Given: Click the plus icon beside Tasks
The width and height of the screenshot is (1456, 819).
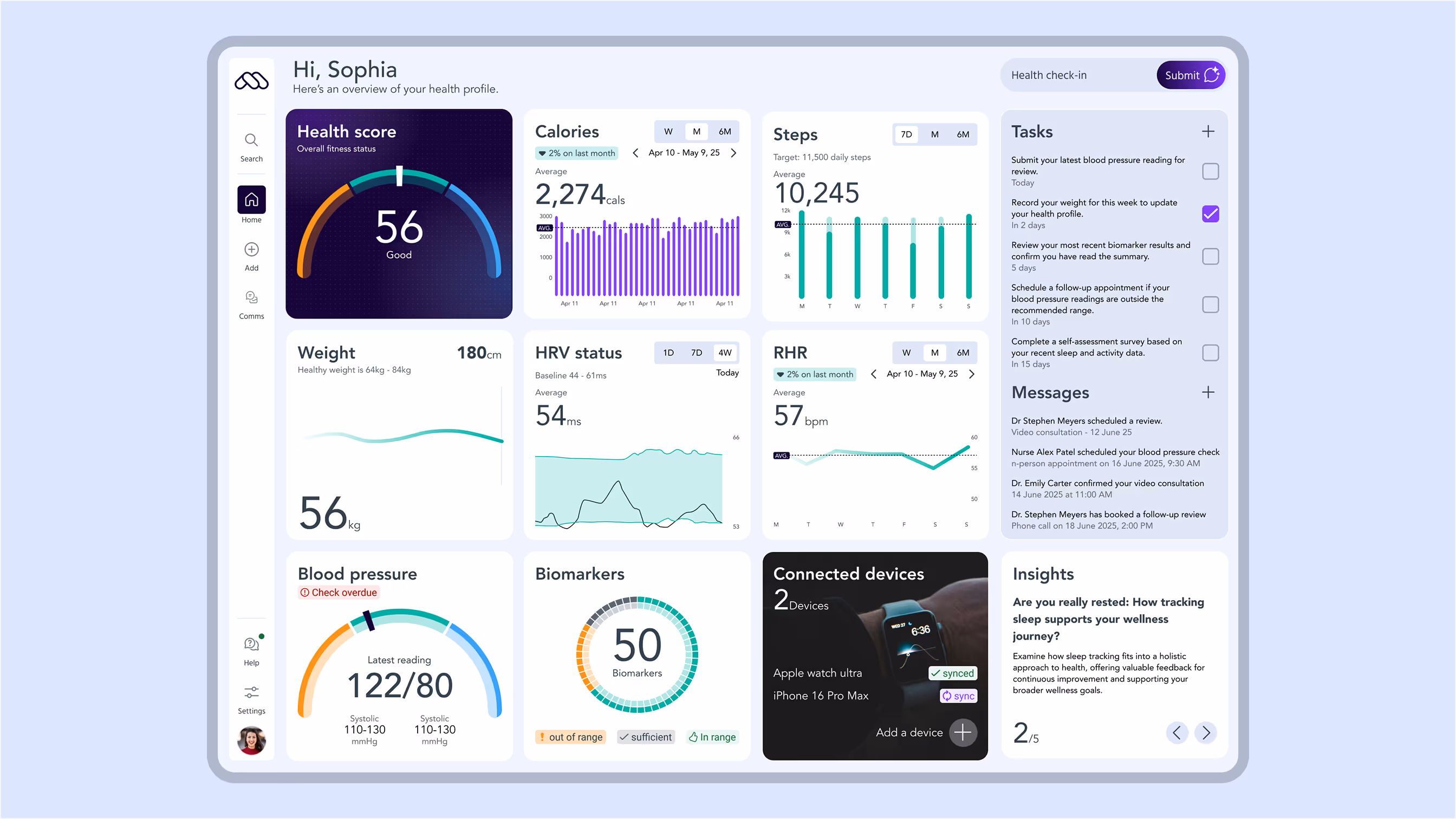Looking at the screenshot, I should pos(1207,132).
